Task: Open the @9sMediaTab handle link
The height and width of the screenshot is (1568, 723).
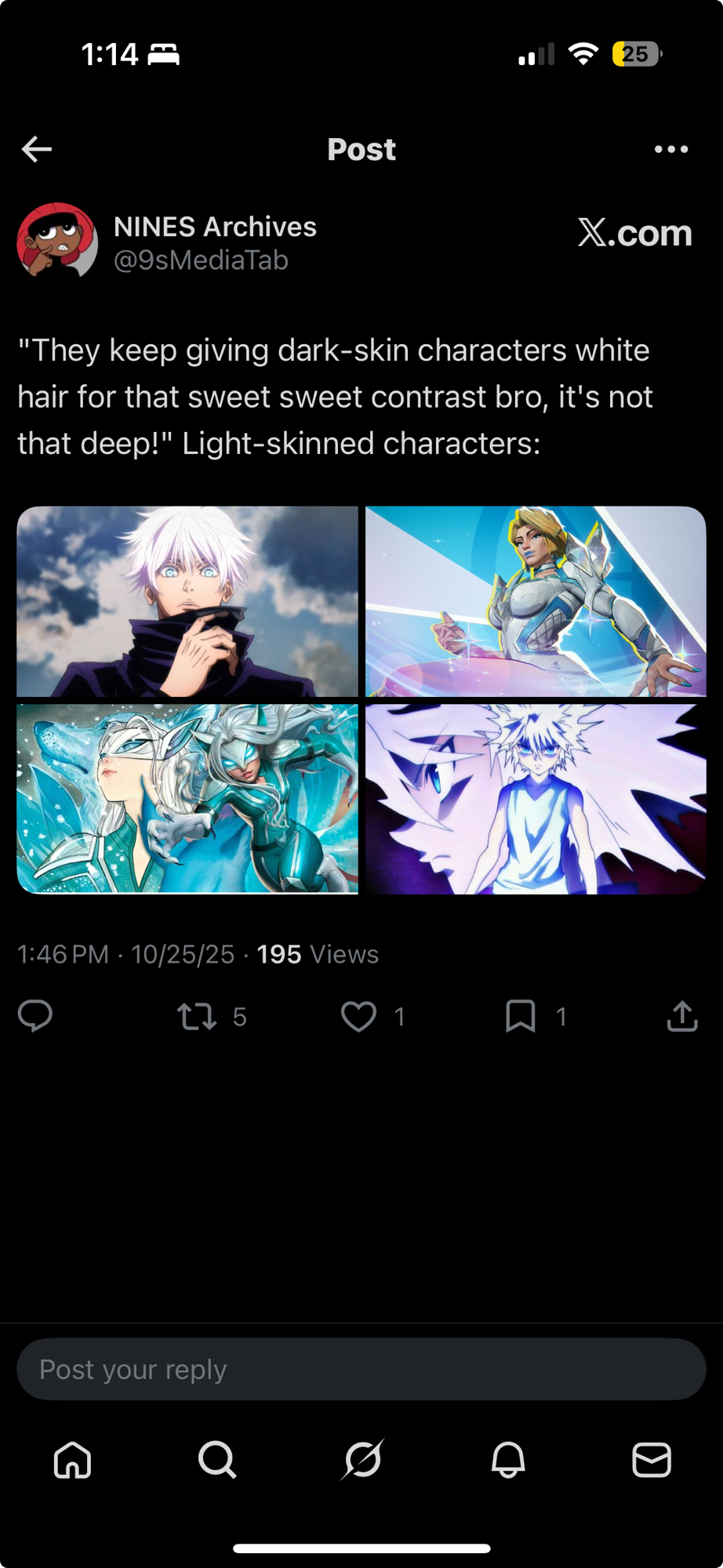Action: tap(202, 260)
